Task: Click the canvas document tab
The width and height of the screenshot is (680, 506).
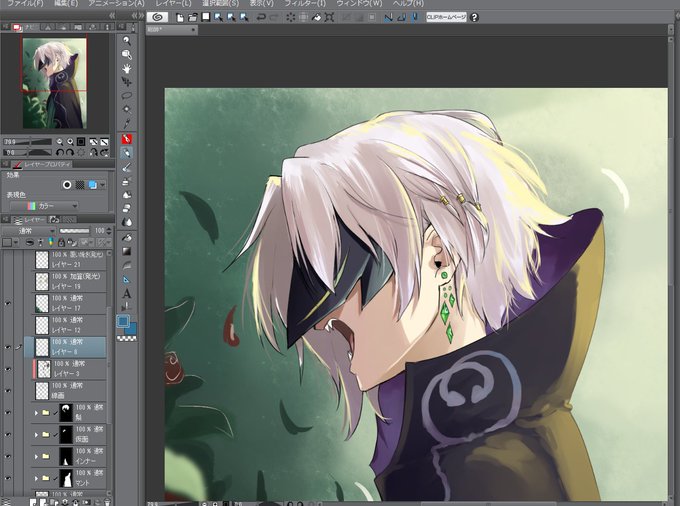Action: [x=172, y=30]
